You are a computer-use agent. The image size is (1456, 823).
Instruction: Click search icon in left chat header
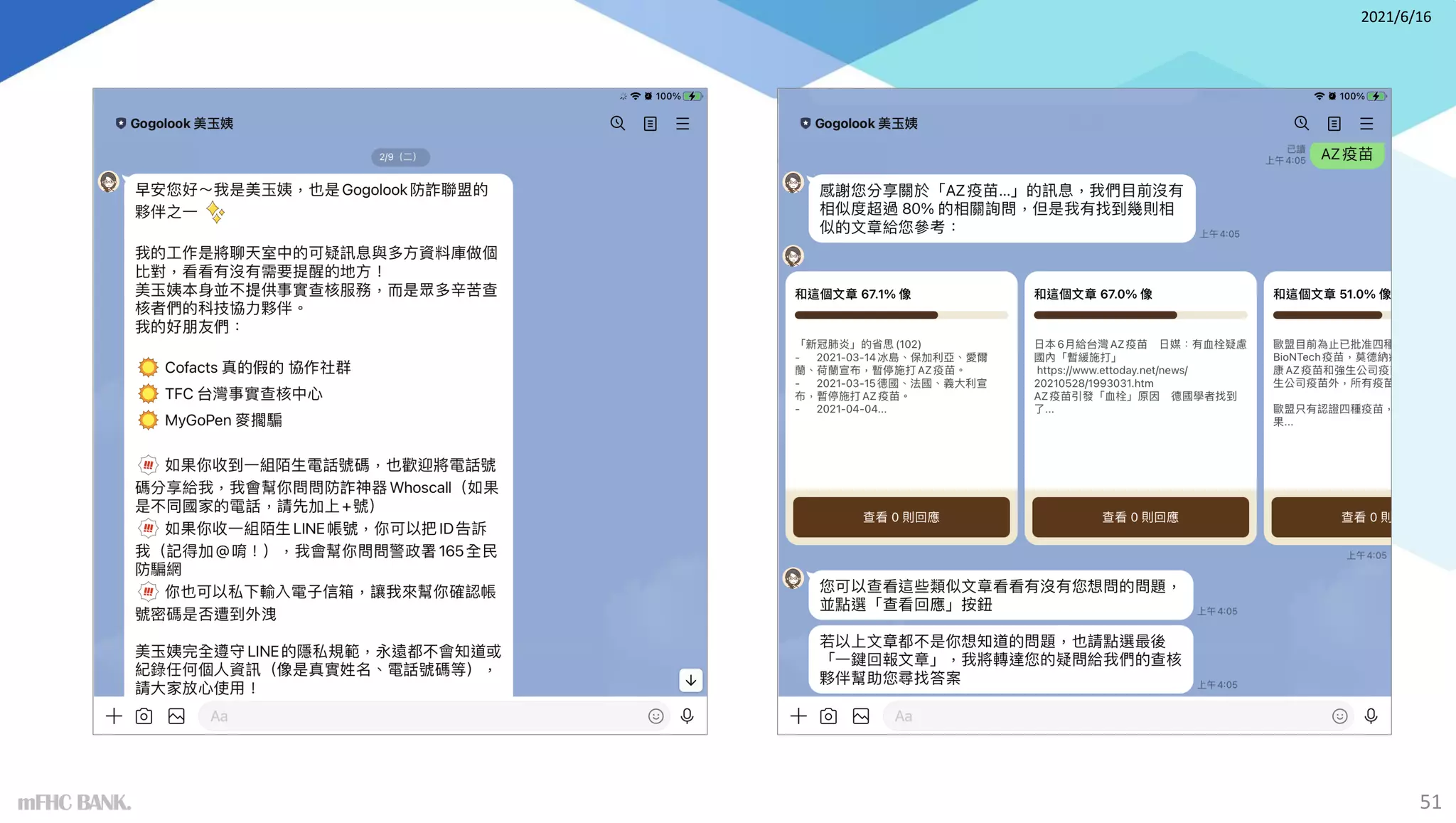pos(617,124)
